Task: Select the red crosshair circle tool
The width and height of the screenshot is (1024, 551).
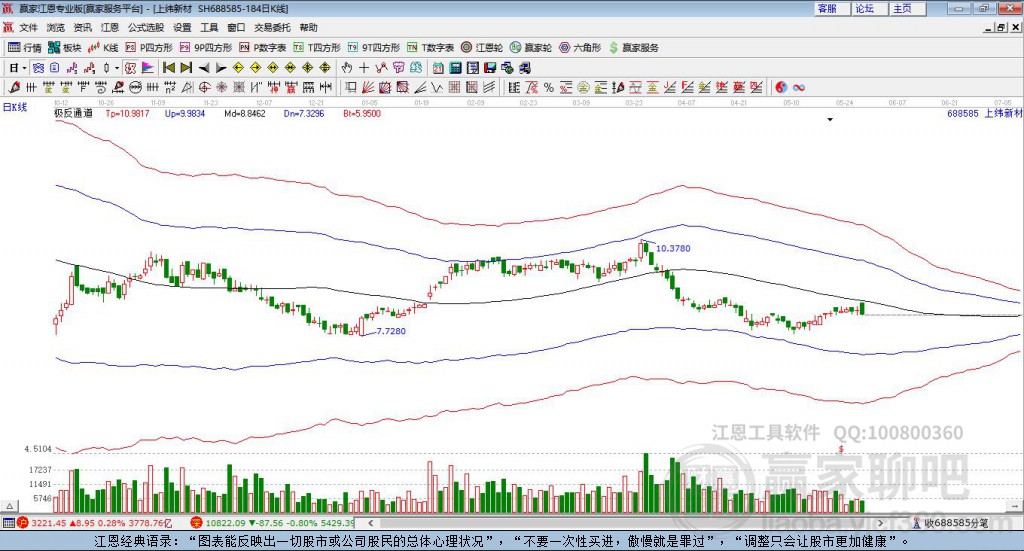Action: pyautogui.click(x=204, y=87)
